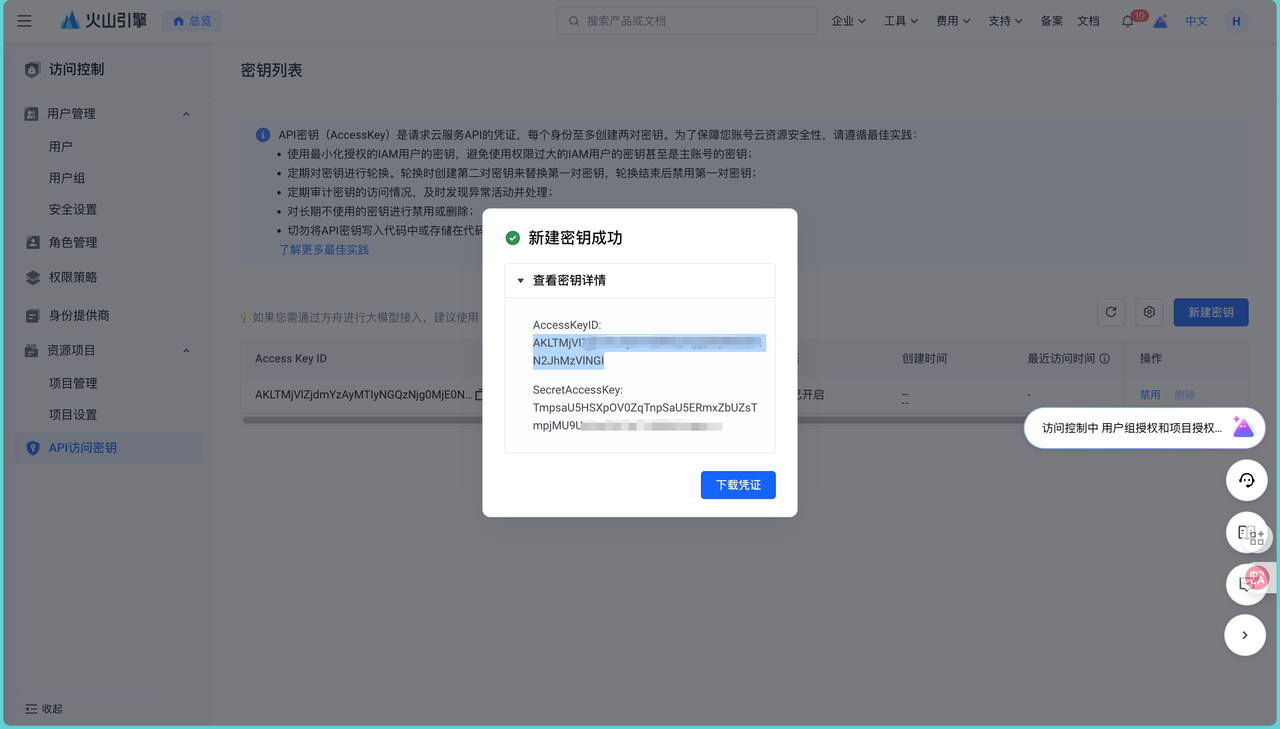Click the product search input field
1280x729 pixels.
(x=686, y=20)
